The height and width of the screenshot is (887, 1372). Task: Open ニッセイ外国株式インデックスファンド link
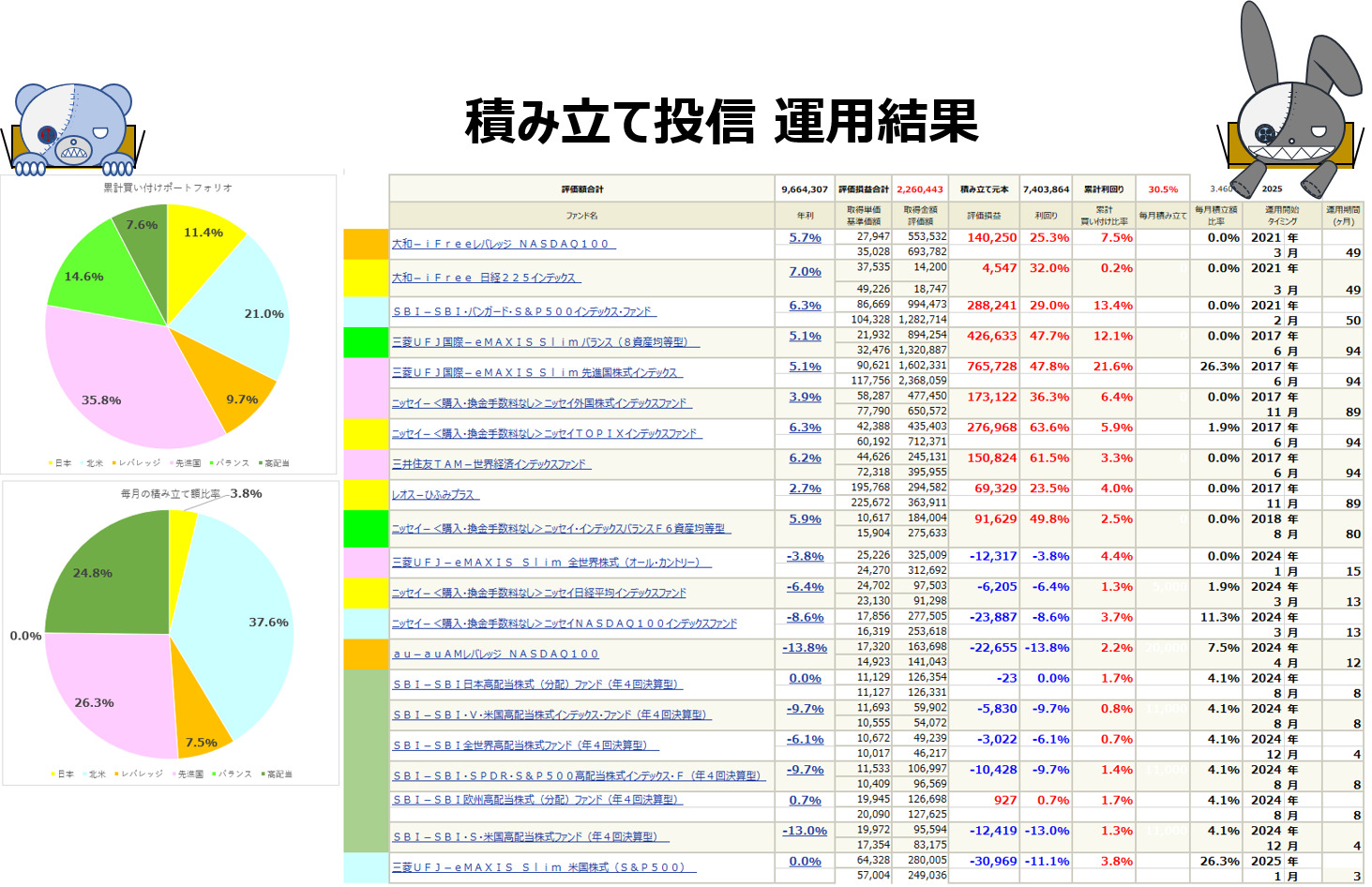541,403
